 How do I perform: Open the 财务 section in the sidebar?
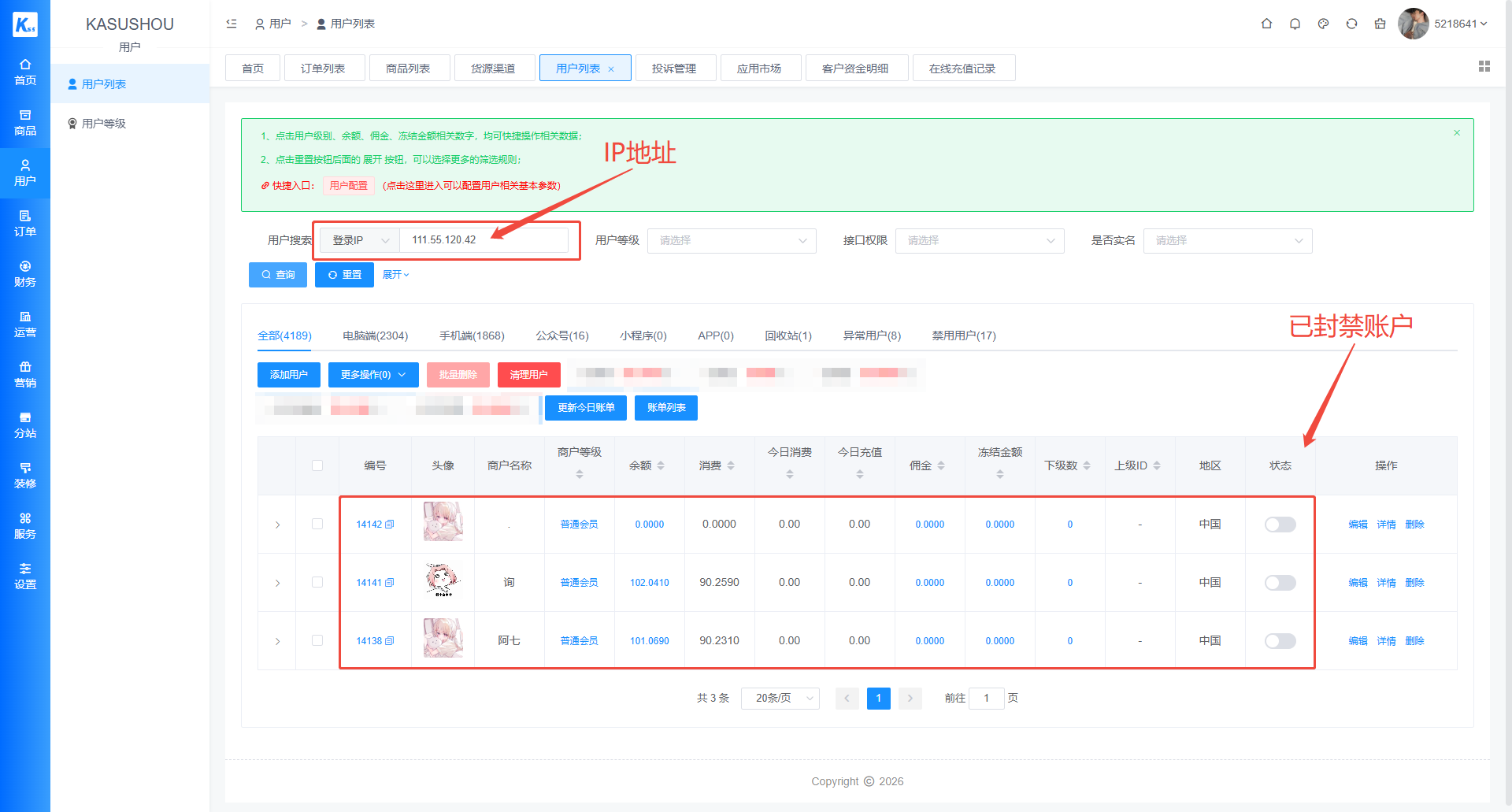[25, 275]
